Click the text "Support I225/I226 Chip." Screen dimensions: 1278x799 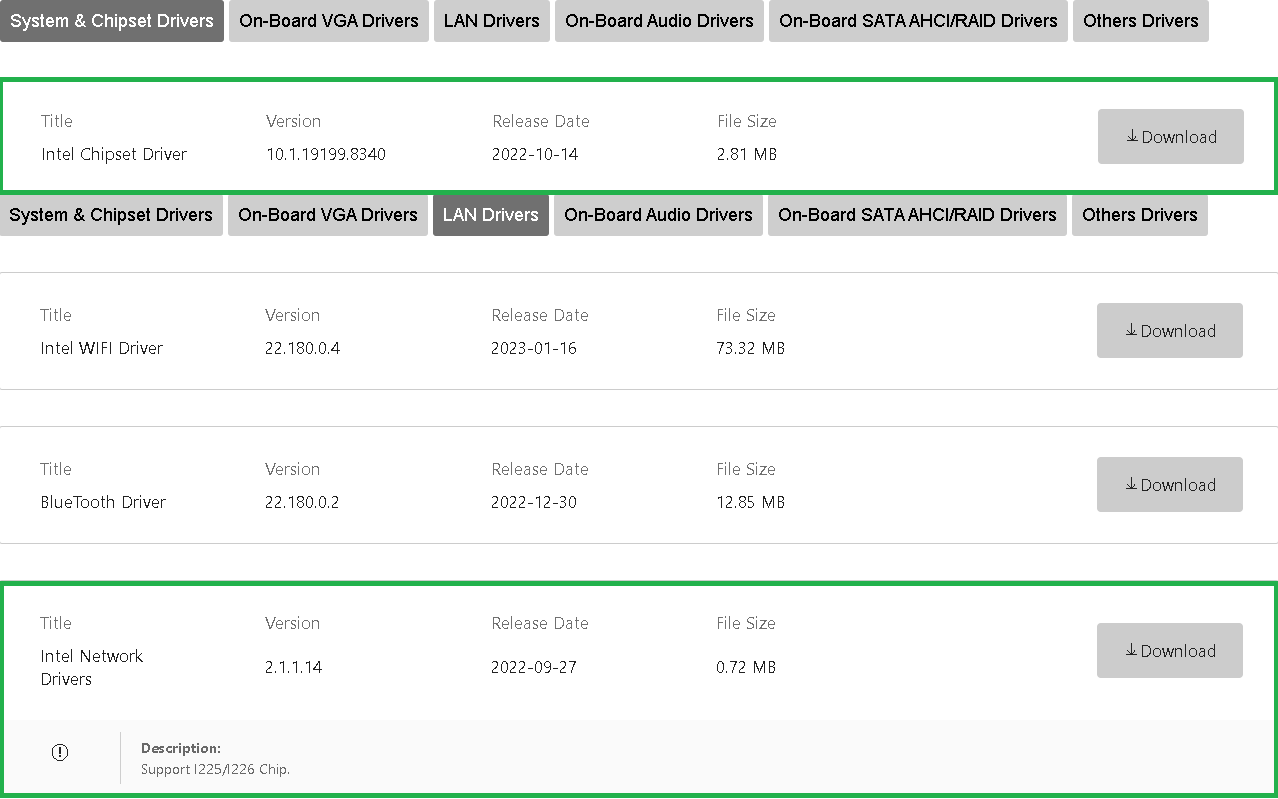pos(215,770)
